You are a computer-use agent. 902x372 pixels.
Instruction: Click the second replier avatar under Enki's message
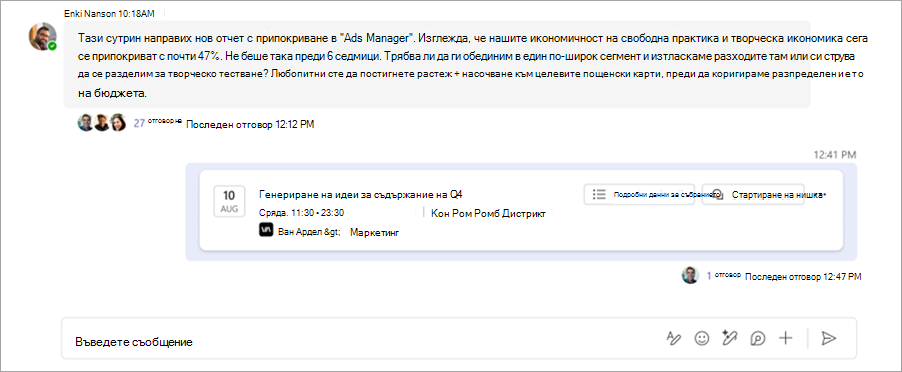pyautogui.click(x=102, y=122)
